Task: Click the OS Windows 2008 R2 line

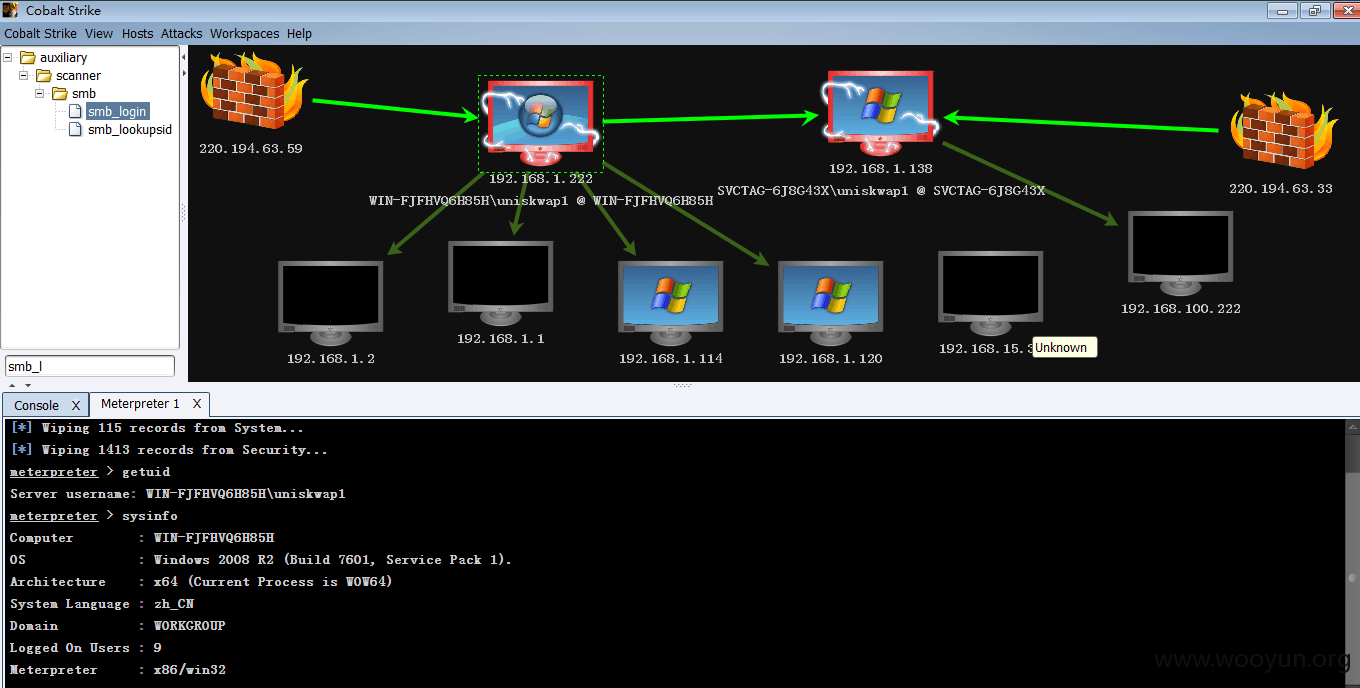Action: pos(260,560)
